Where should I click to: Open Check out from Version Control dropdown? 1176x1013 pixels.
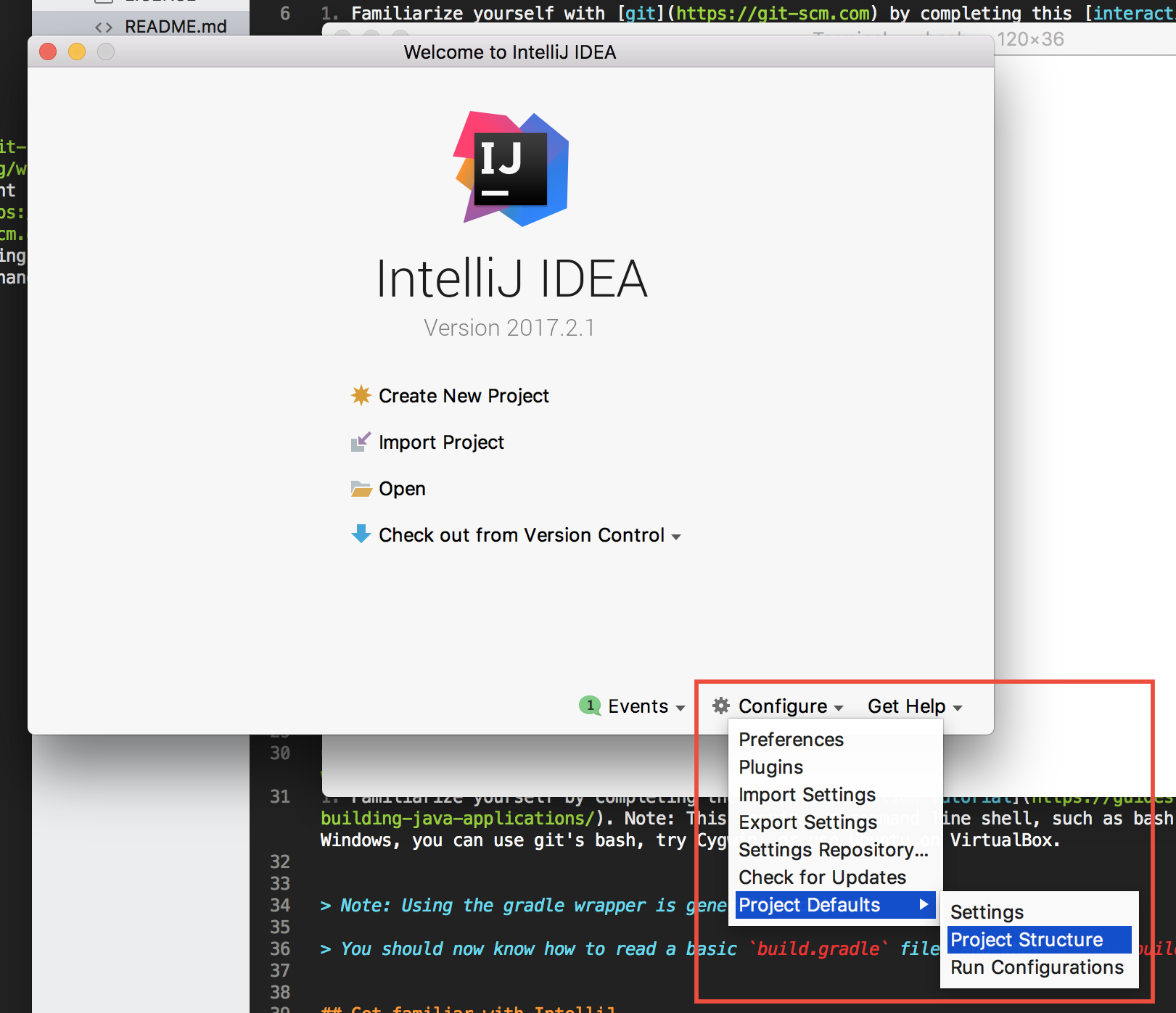click(x=530, y=535)
